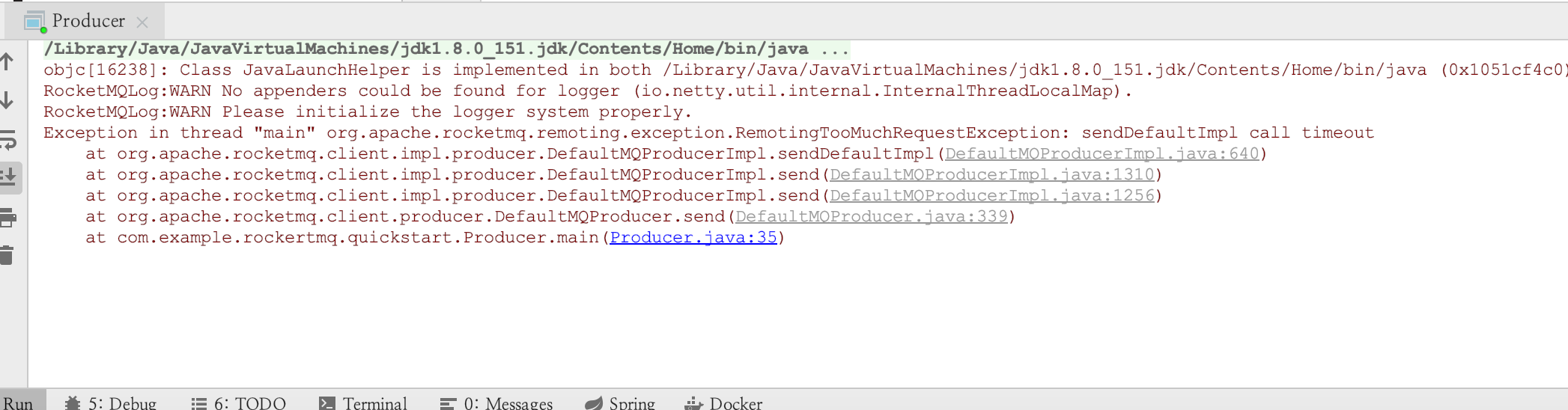The width and height of the screenshot is (1568, 410).
Task: Open the Terminal tool window
Action: pos(364,403)
